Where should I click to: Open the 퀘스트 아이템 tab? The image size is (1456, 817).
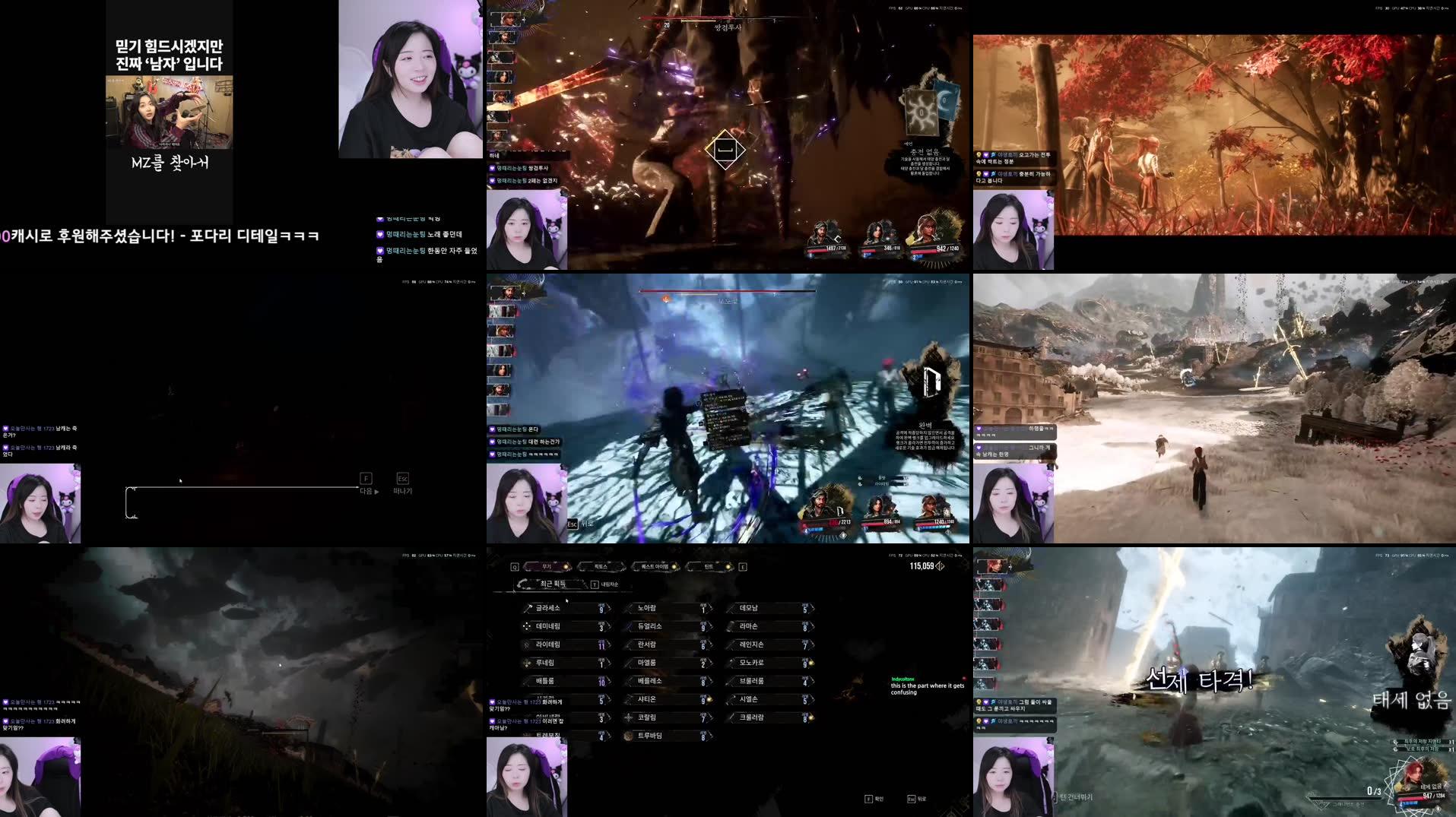click(x=654, y=566)
